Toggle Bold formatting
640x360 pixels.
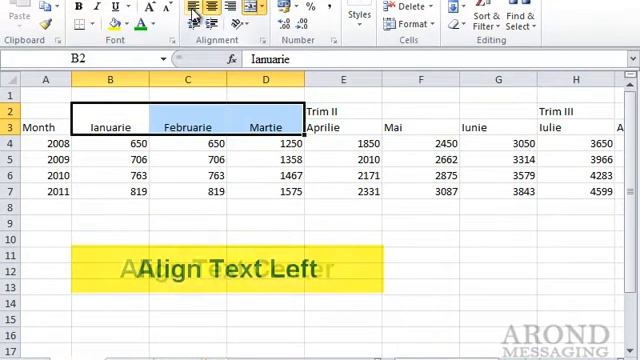tap(79, 7)
